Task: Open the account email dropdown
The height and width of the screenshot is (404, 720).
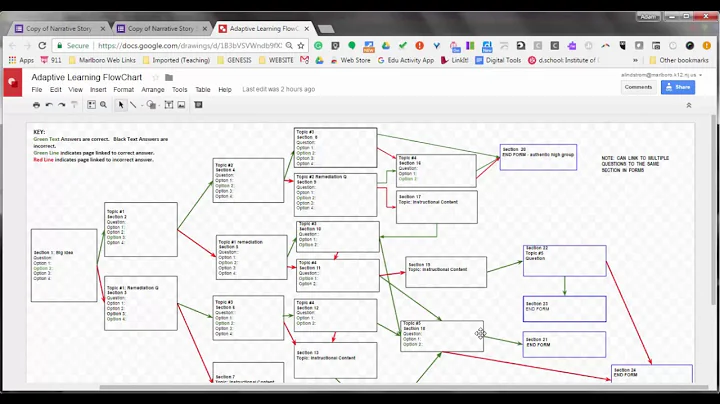Action: [x=661, y=75]
